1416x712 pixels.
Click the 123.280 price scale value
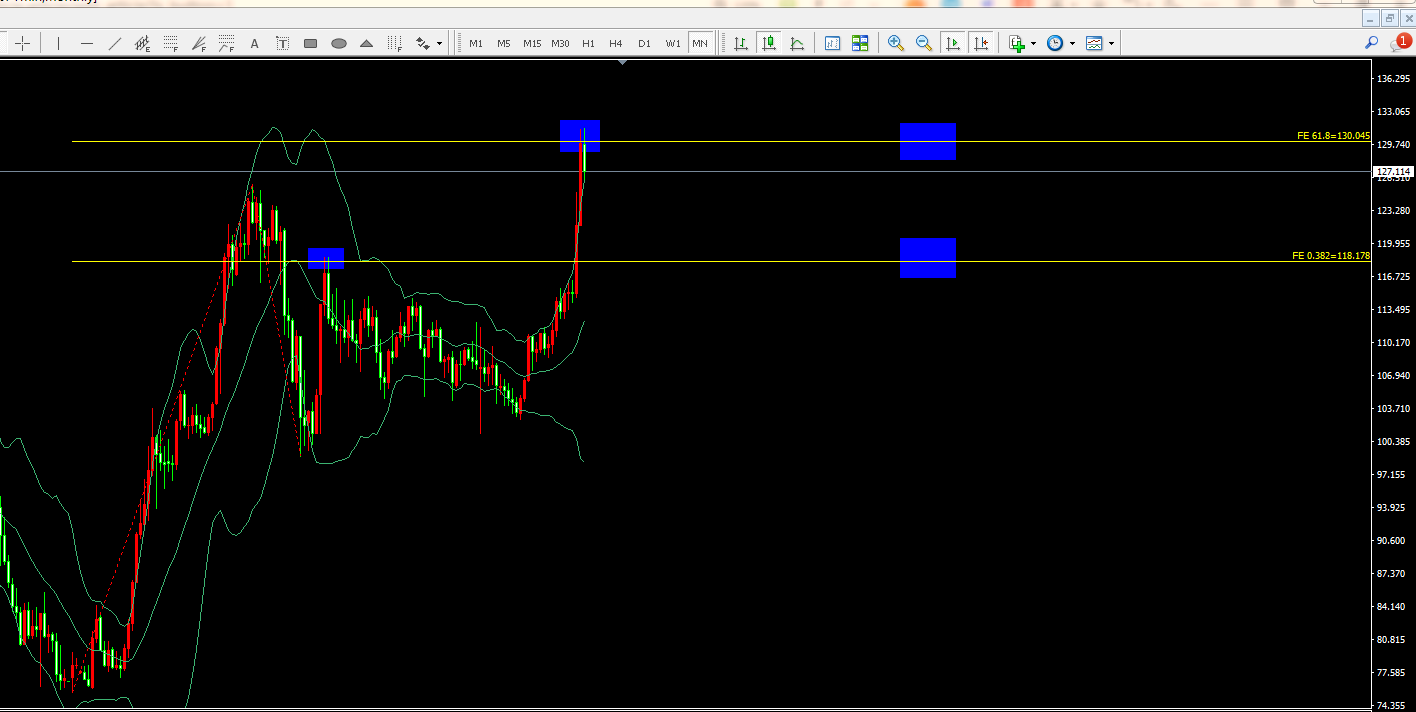(1393, 211)
